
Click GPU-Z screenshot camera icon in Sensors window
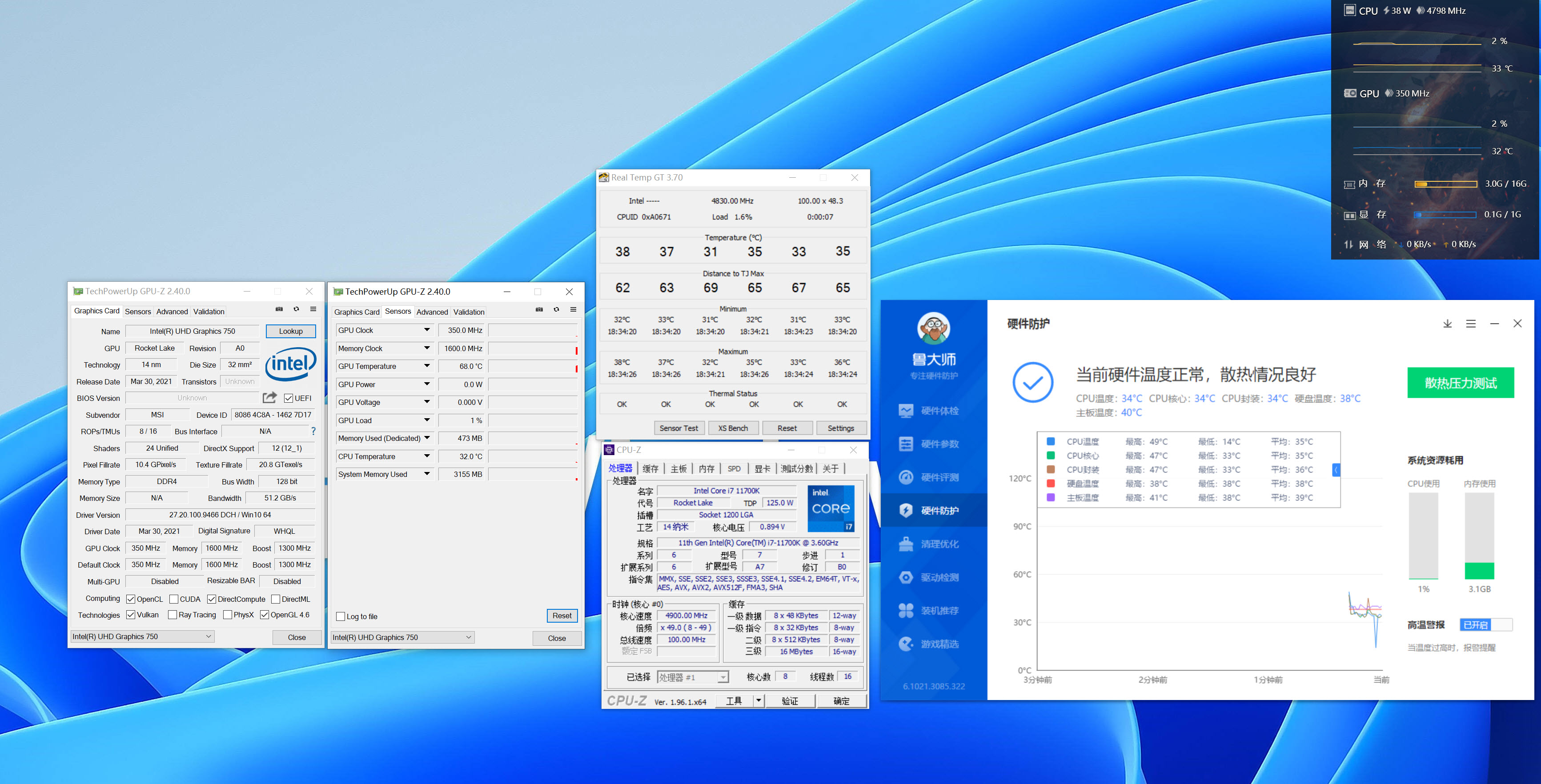(539, 310)
